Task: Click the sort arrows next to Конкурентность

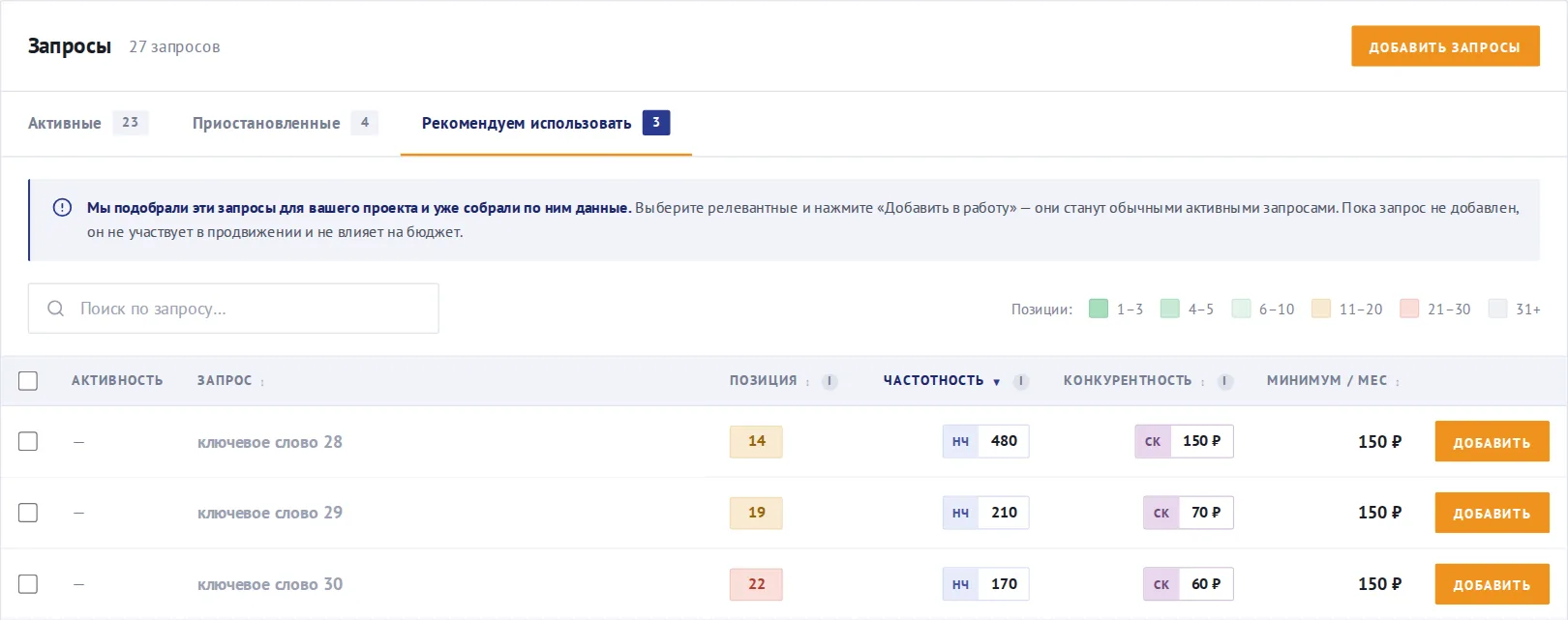Action: tap(1202, 382)
